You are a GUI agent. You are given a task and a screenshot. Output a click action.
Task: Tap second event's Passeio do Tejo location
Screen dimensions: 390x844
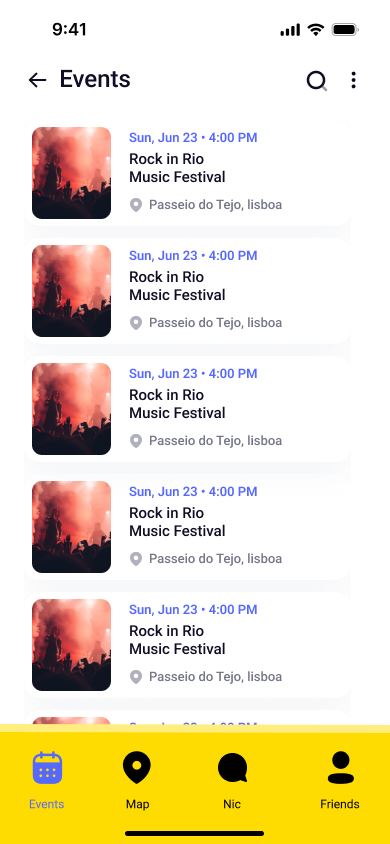215,322
